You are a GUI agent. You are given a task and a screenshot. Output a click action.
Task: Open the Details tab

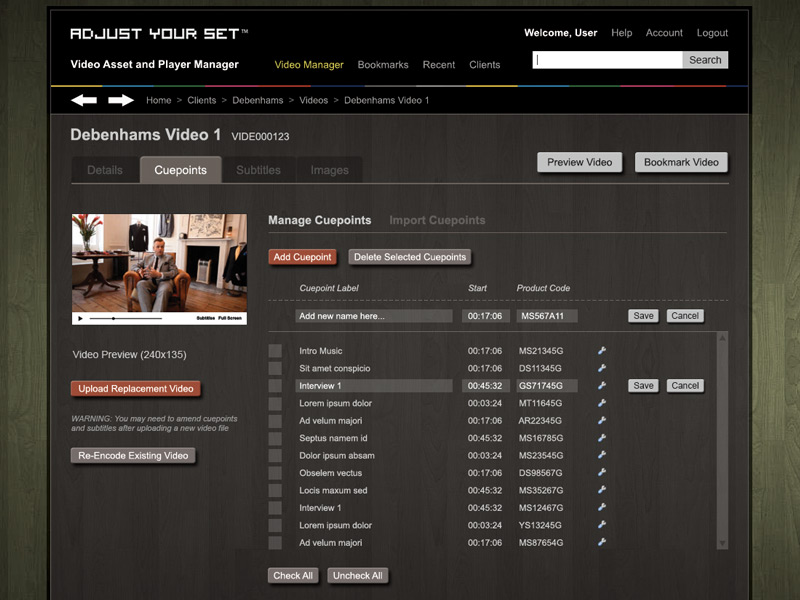[x=105, y=170]
